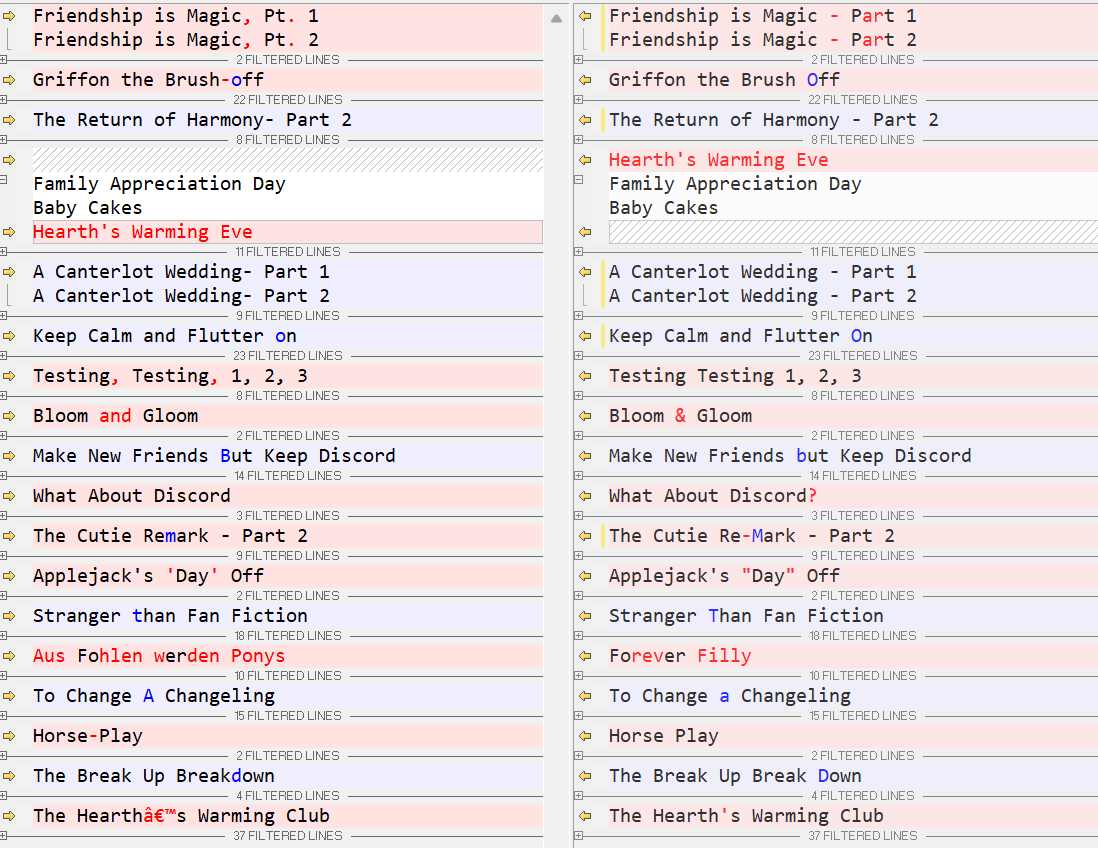This screenshot has width=1098, height=848.
Task: Expand 23 filtered lines in left pane
Action: click(x=4, y=356)
